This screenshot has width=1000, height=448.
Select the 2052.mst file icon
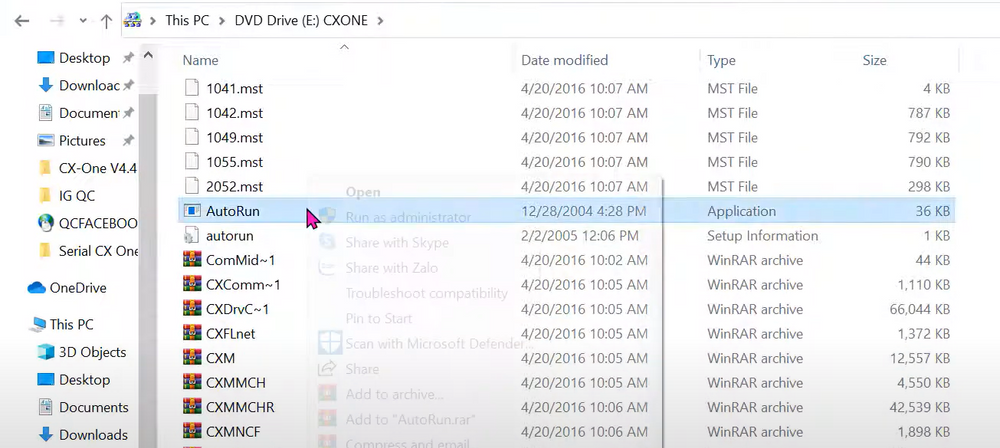(192, 186)
